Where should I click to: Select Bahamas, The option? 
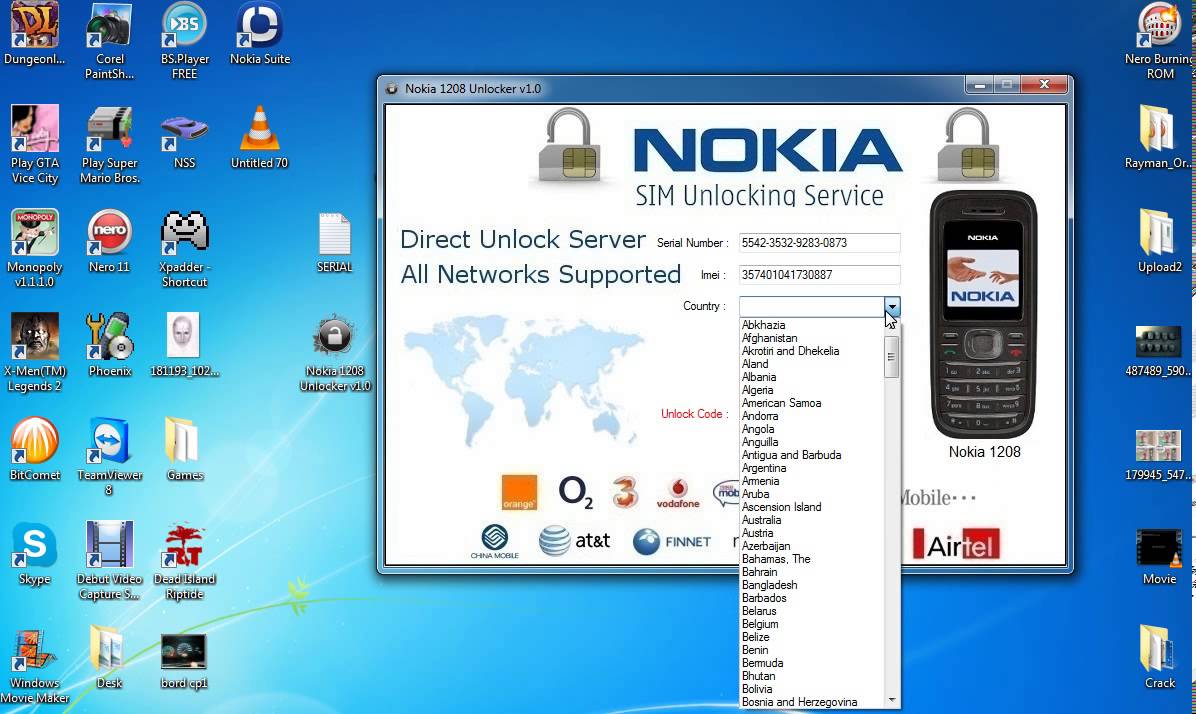(776, 558)
